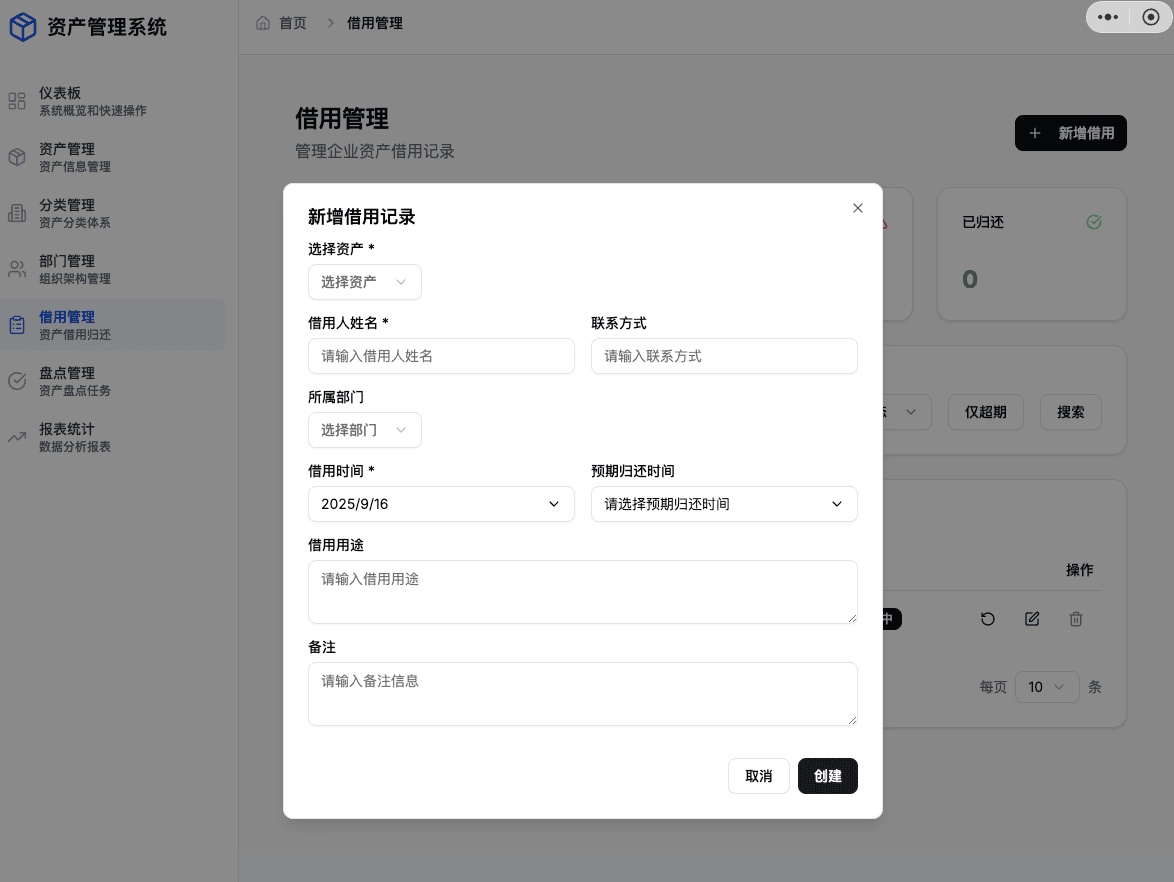Click the edit pencil icon in table row
1174x882 pixels.
click(x=1032, y=619)
